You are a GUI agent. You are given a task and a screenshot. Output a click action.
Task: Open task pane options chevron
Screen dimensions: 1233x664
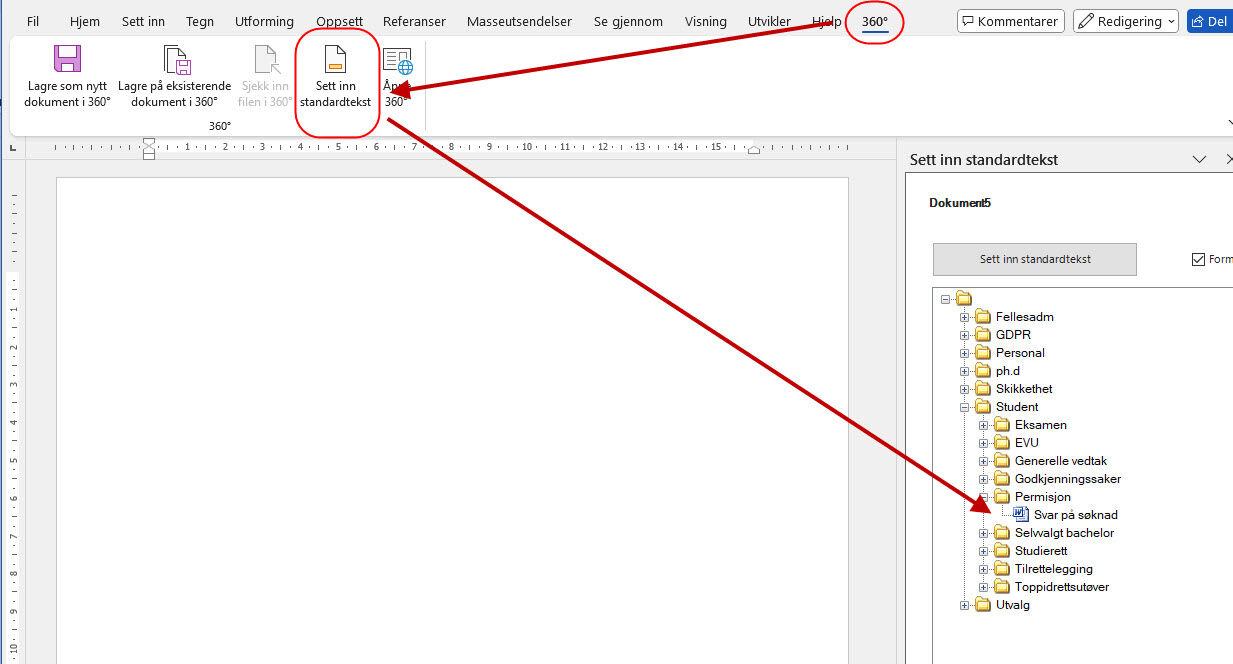(x=1200, y=159)
